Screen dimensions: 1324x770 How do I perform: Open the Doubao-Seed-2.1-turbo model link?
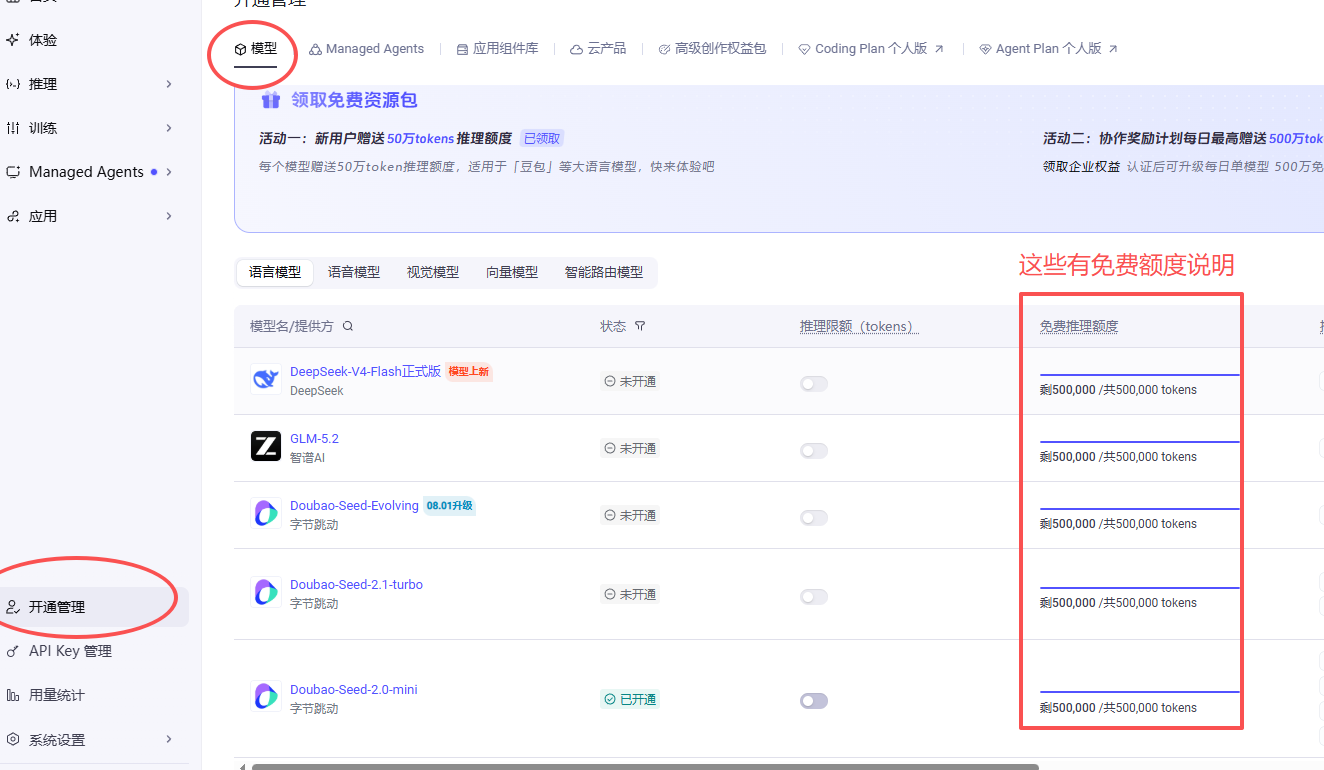click(x=356, y=584)
